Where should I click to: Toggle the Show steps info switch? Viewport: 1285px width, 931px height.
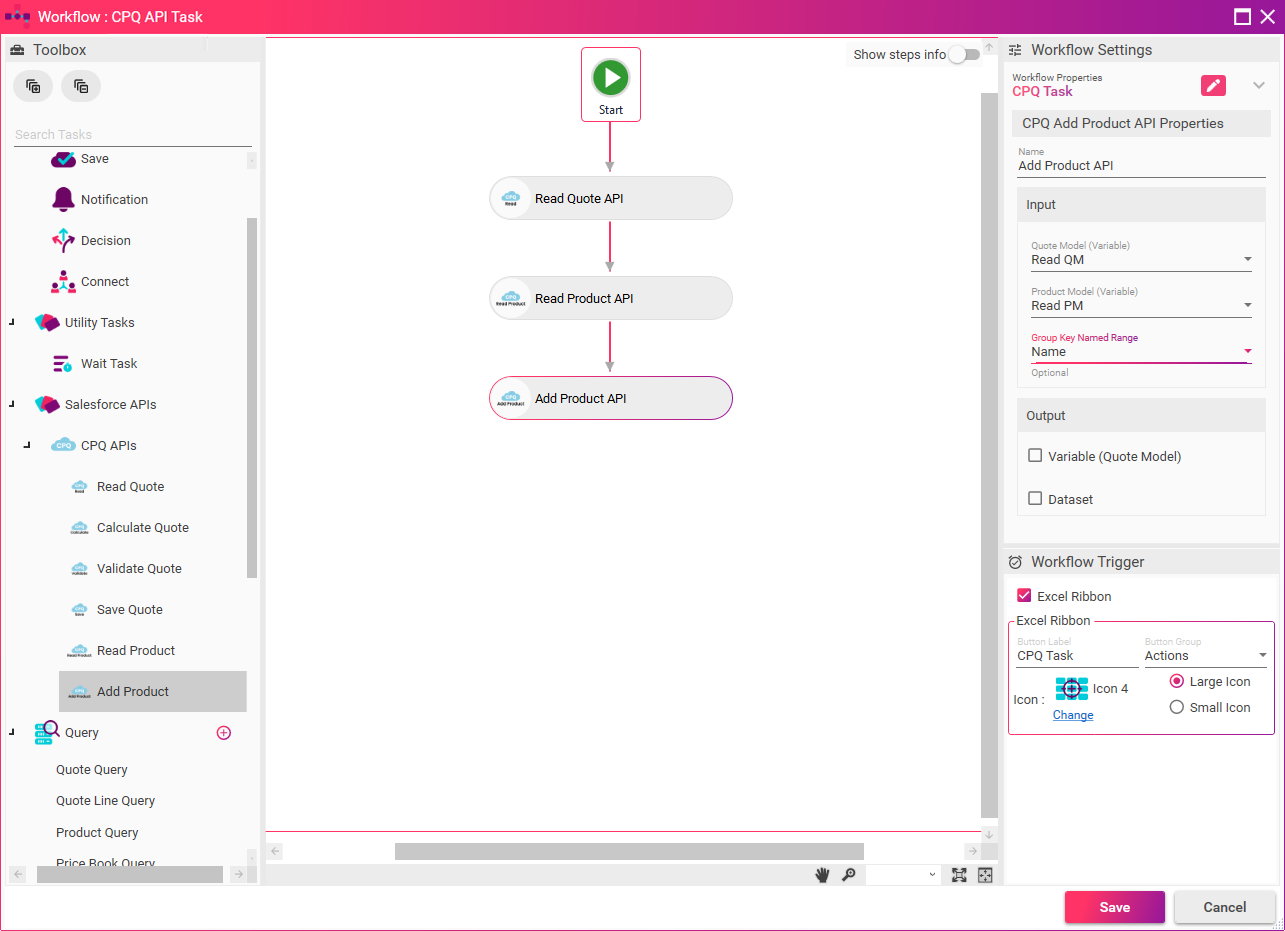(x=964, y=55)
